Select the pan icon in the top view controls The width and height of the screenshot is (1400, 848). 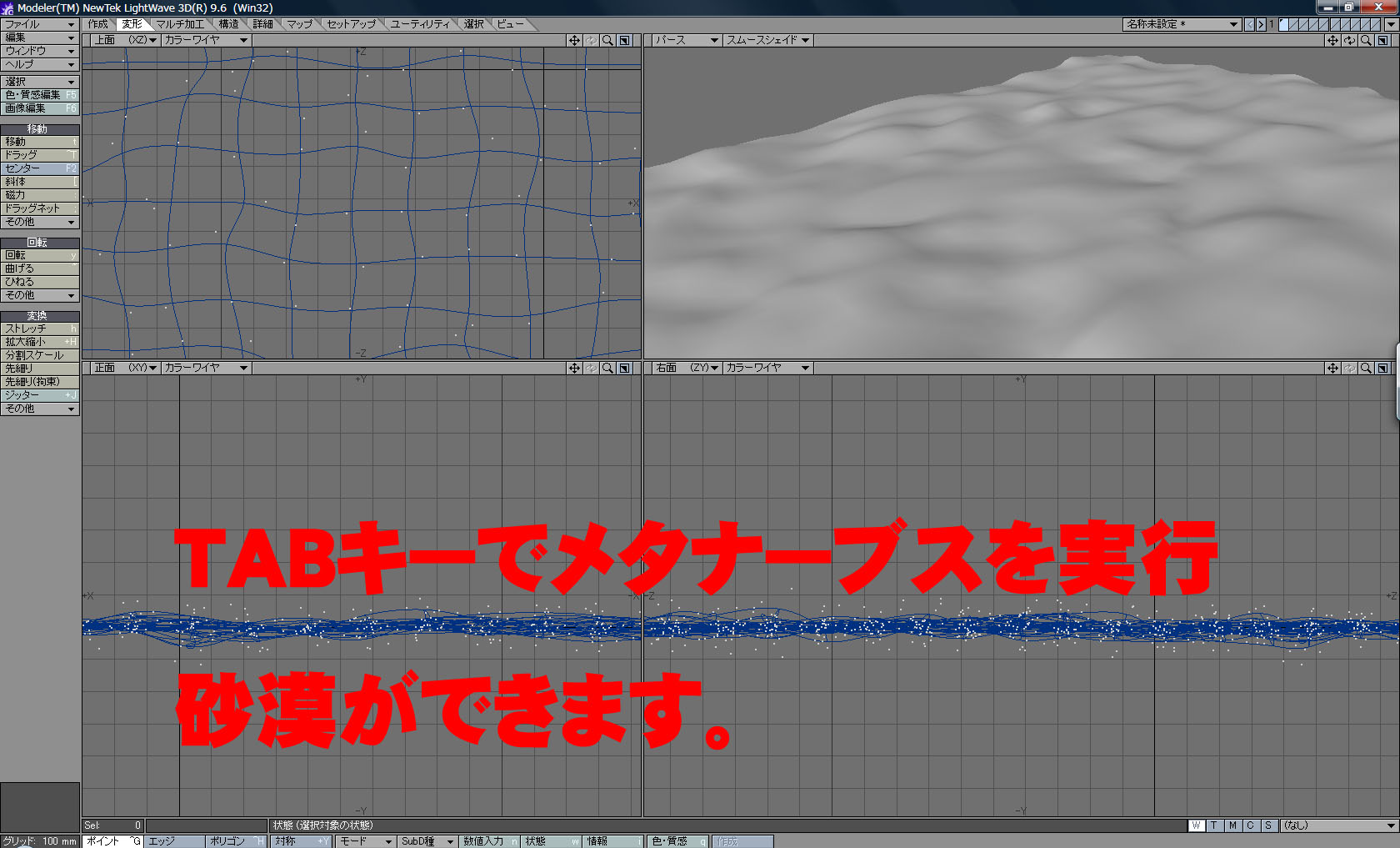click(x=573, y=39)
